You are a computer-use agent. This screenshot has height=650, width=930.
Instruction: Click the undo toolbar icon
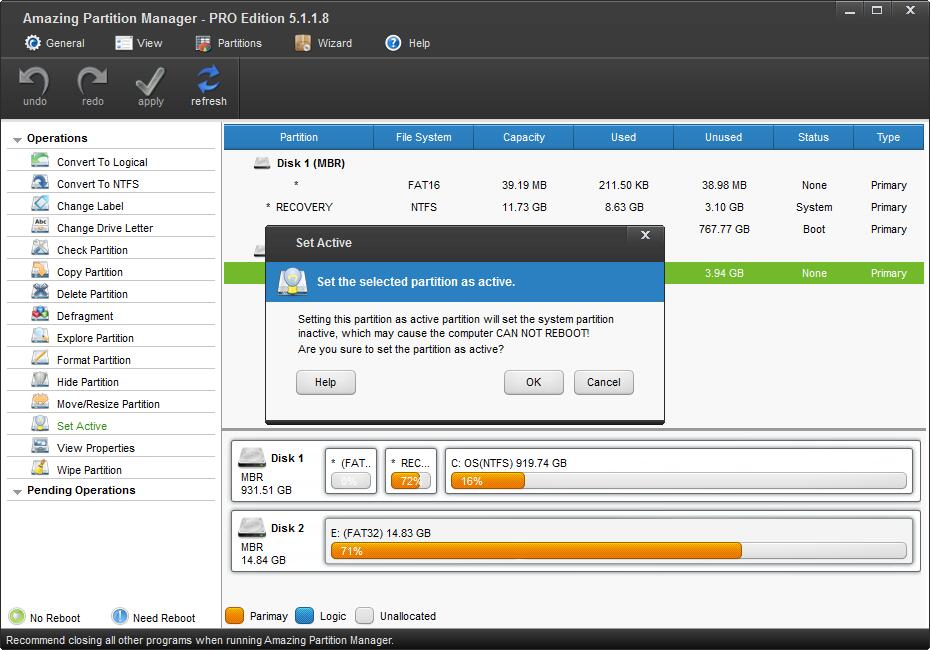(x=34, y=81)
